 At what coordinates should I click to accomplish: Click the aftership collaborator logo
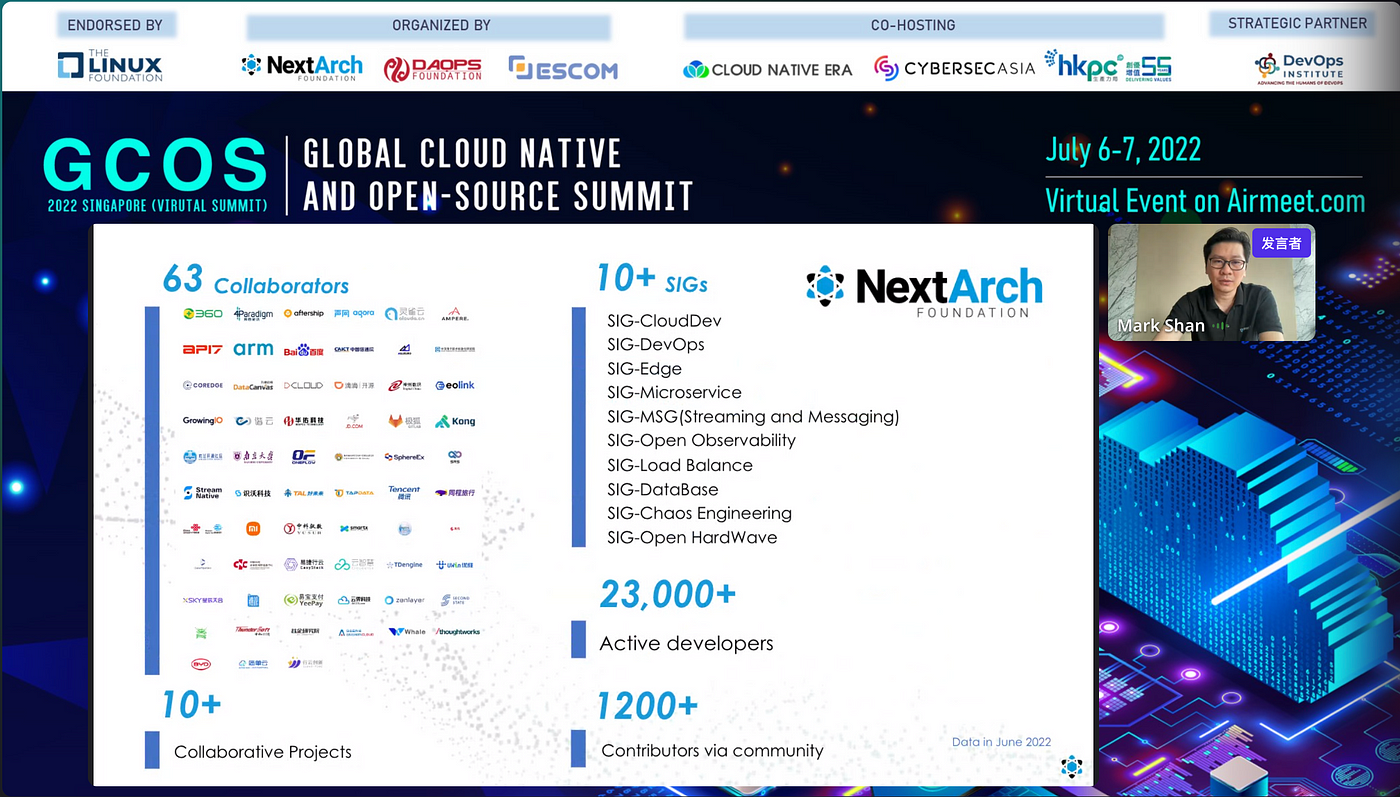[x=303, y=313]
